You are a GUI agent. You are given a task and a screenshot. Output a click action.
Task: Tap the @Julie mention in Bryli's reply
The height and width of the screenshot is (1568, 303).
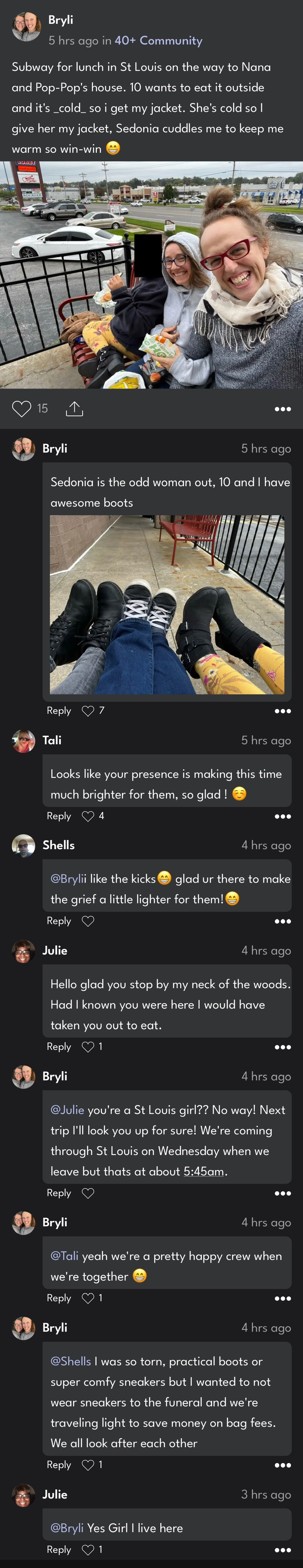(68, 1110)
